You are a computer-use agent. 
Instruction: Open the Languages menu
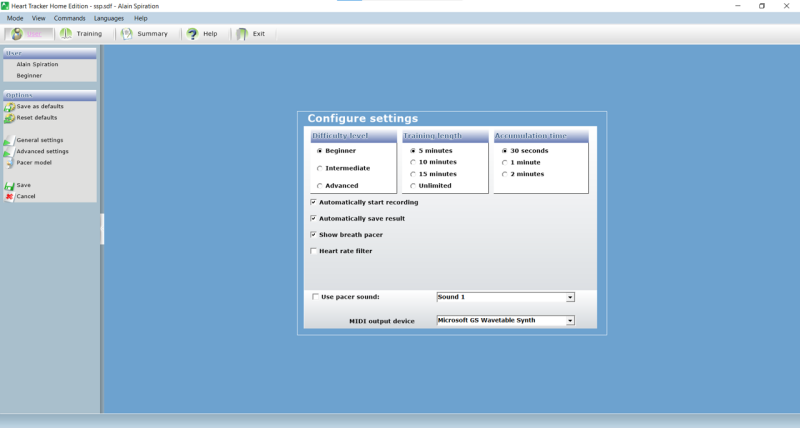pyautogui.click(x=109, y=18)
